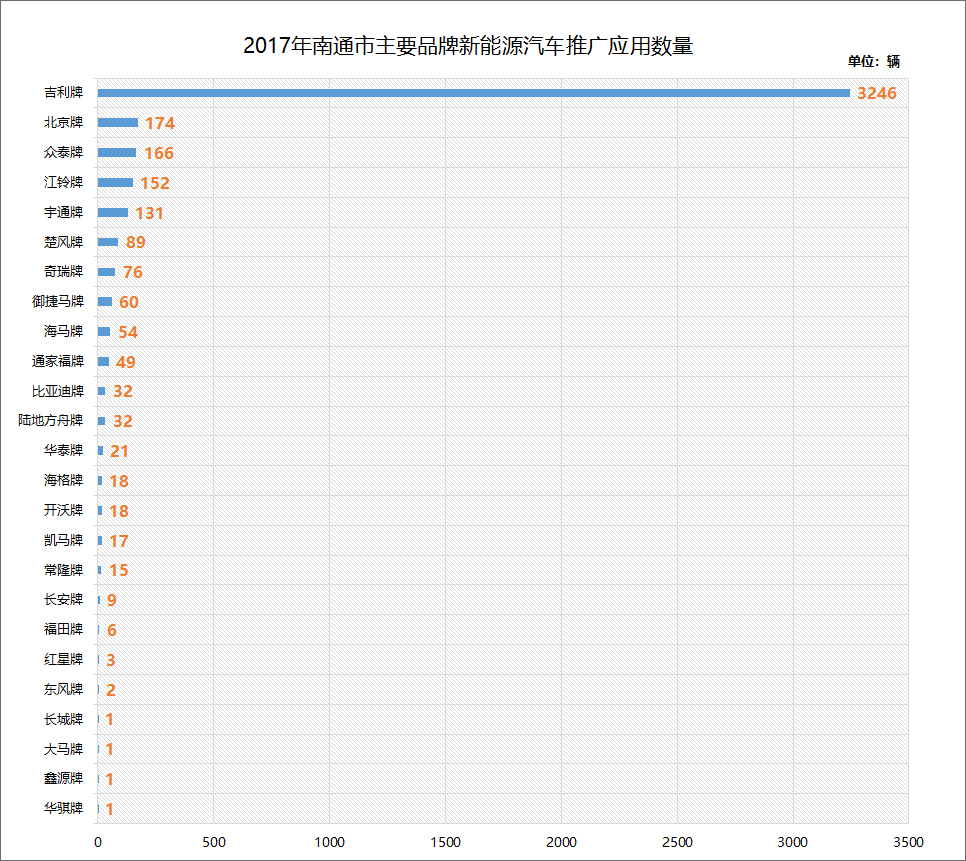Select the 北京牌 category label
This screenshot has height=861, width=966.
[x=63, y=123]
